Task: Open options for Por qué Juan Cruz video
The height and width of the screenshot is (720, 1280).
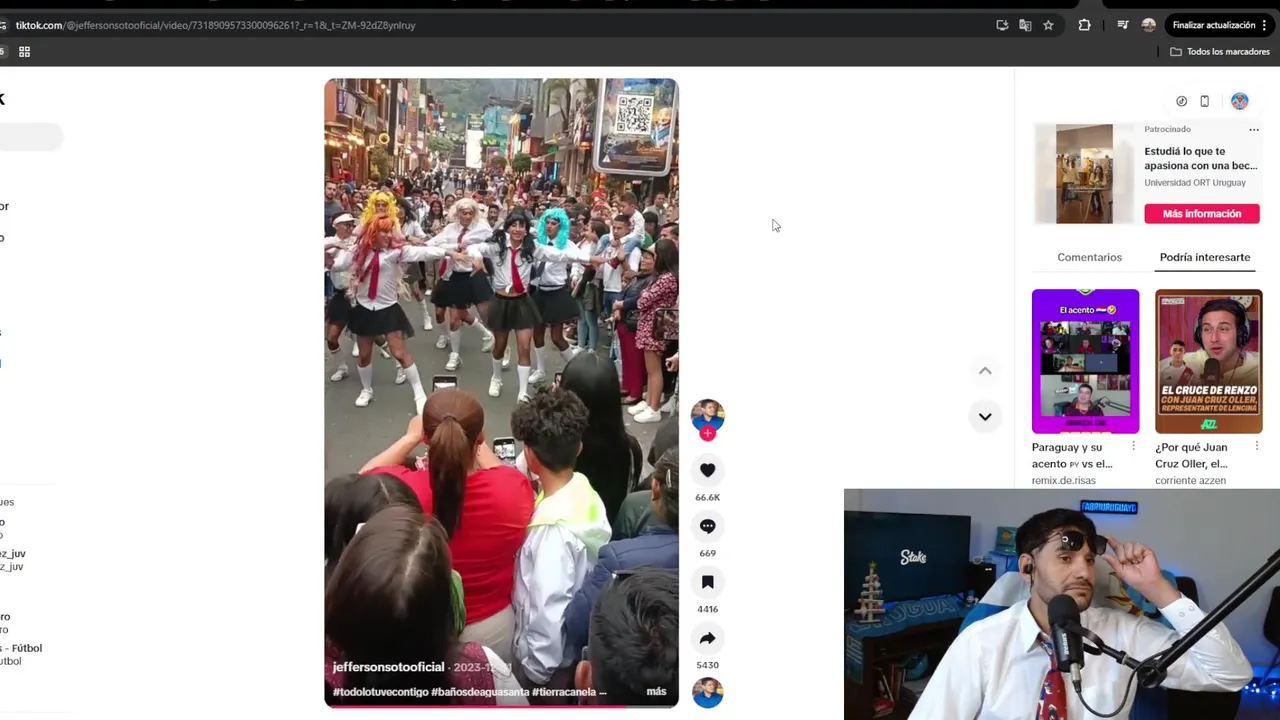Action: tap(1256, 447)
